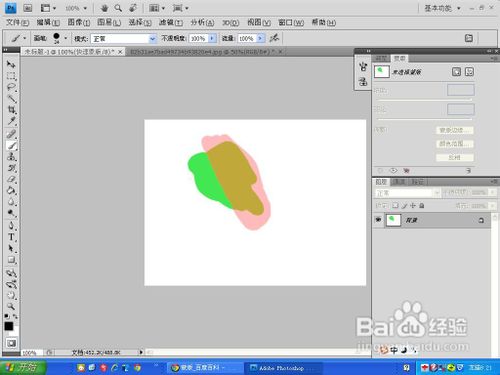Click the 反相 button
Screen dimensions: 500x375
tap(454, 157)
